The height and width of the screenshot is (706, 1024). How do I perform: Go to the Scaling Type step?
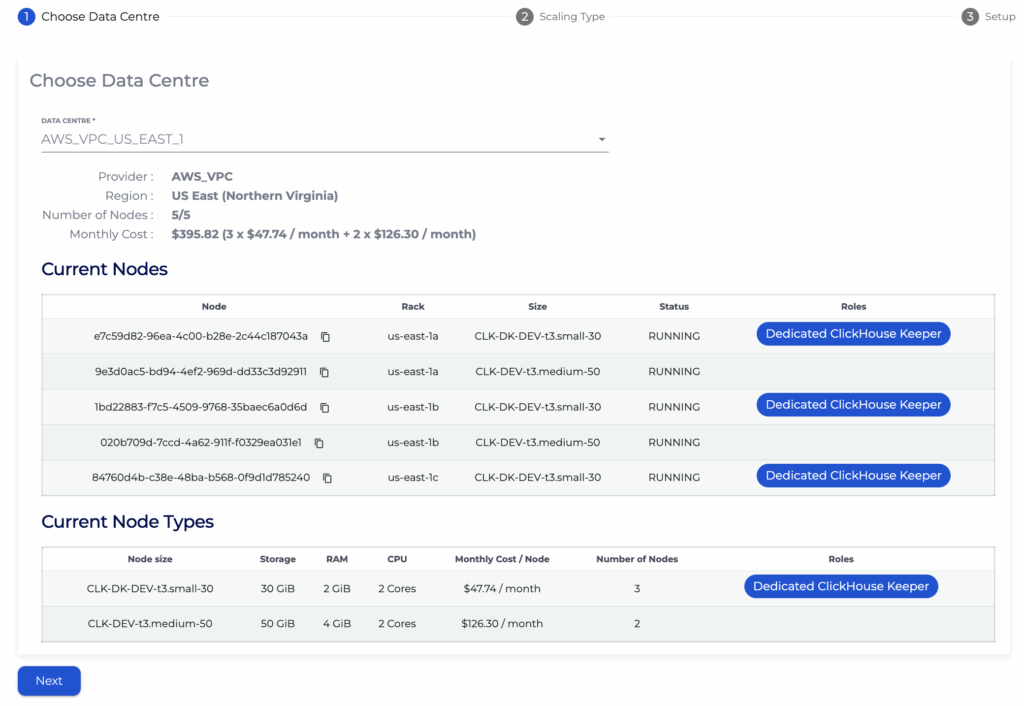pos(571,17)
